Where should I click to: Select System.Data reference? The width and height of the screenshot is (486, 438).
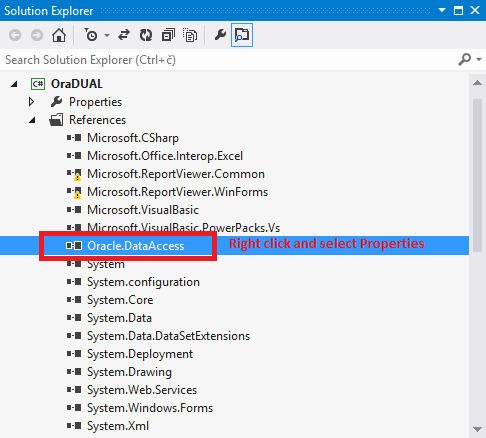coord(119,318)
